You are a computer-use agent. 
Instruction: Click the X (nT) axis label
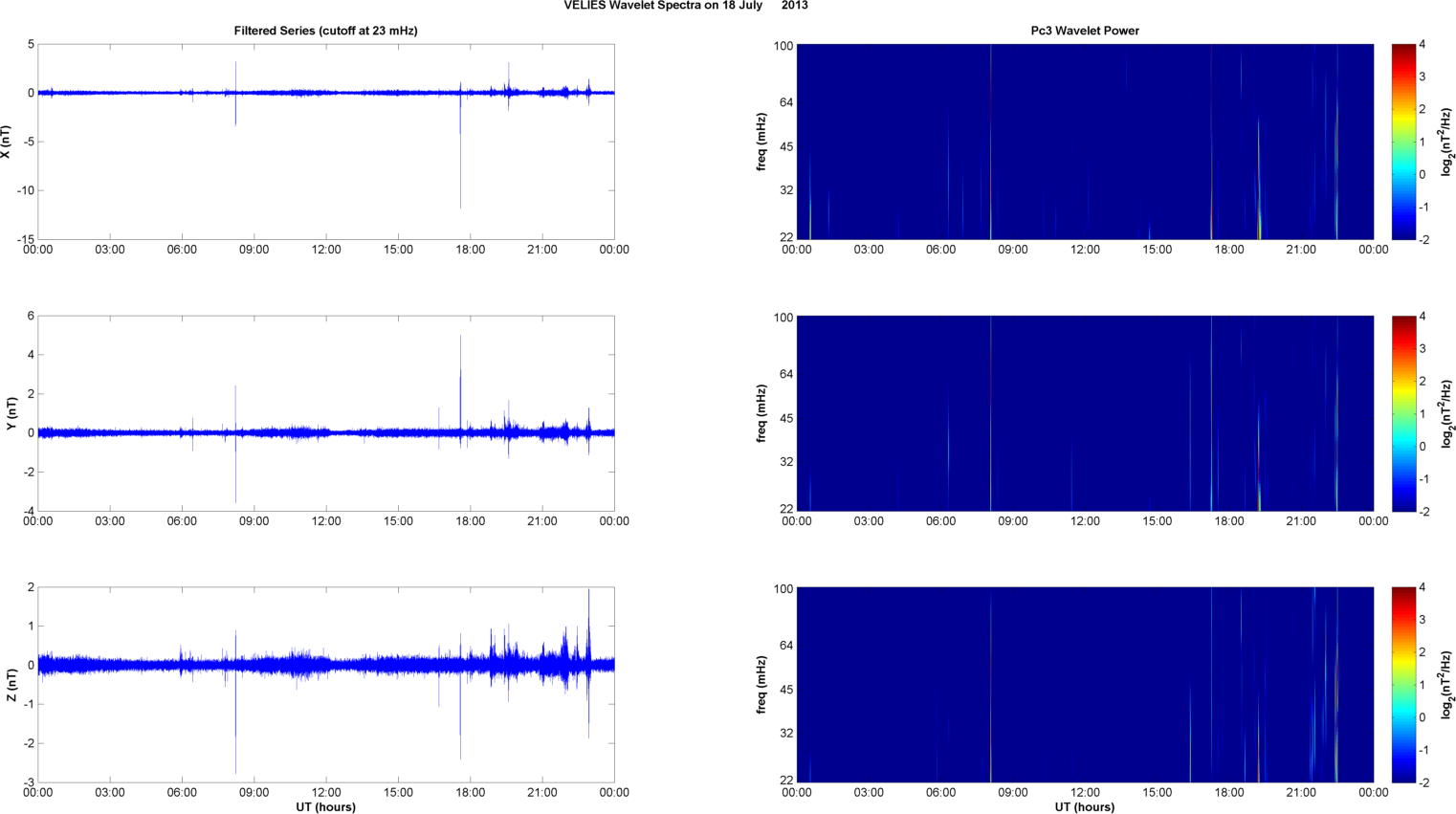point(6,142)
